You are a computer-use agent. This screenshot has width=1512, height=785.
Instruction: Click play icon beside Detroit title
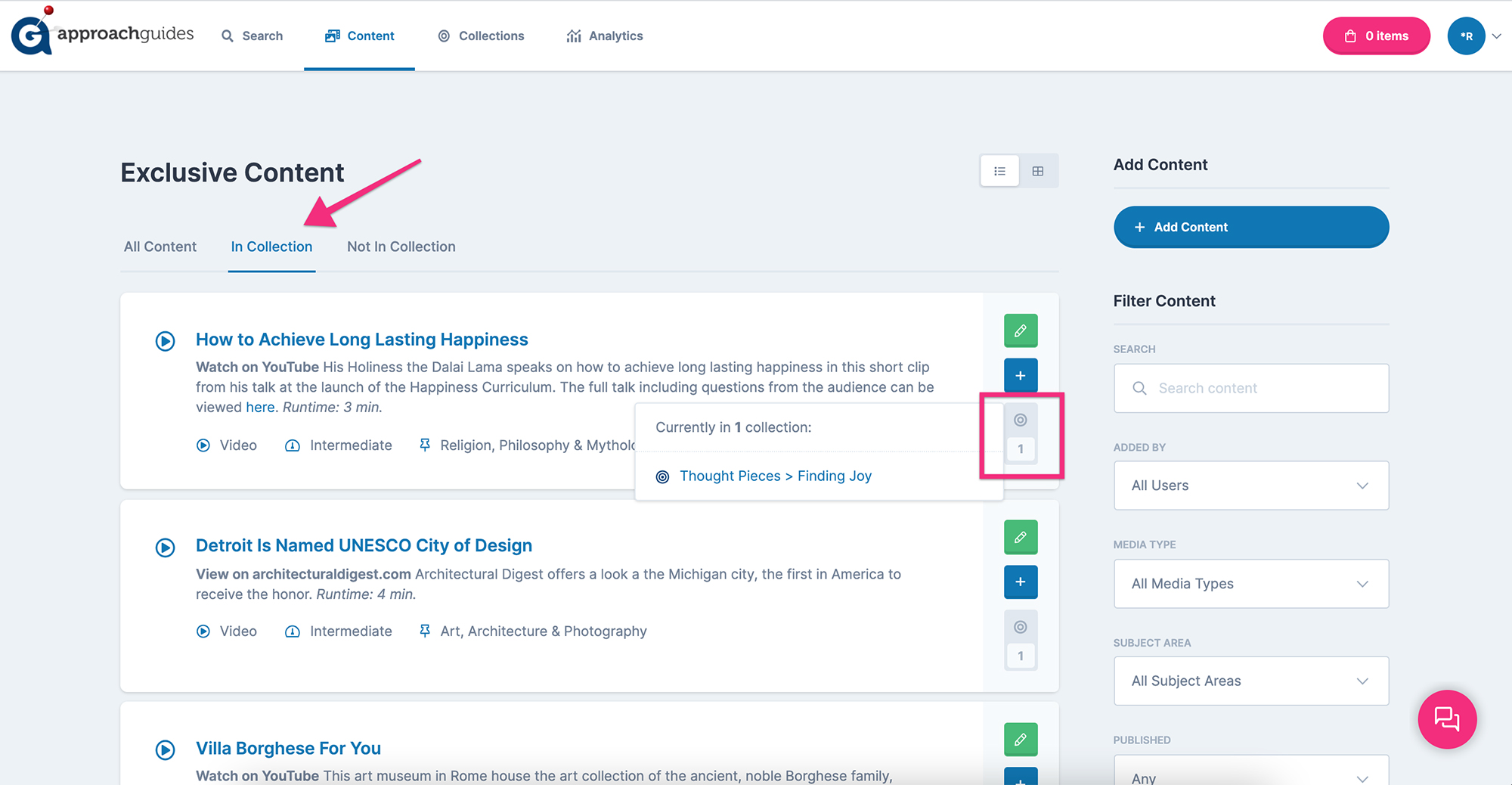click(x=166, y=548)
